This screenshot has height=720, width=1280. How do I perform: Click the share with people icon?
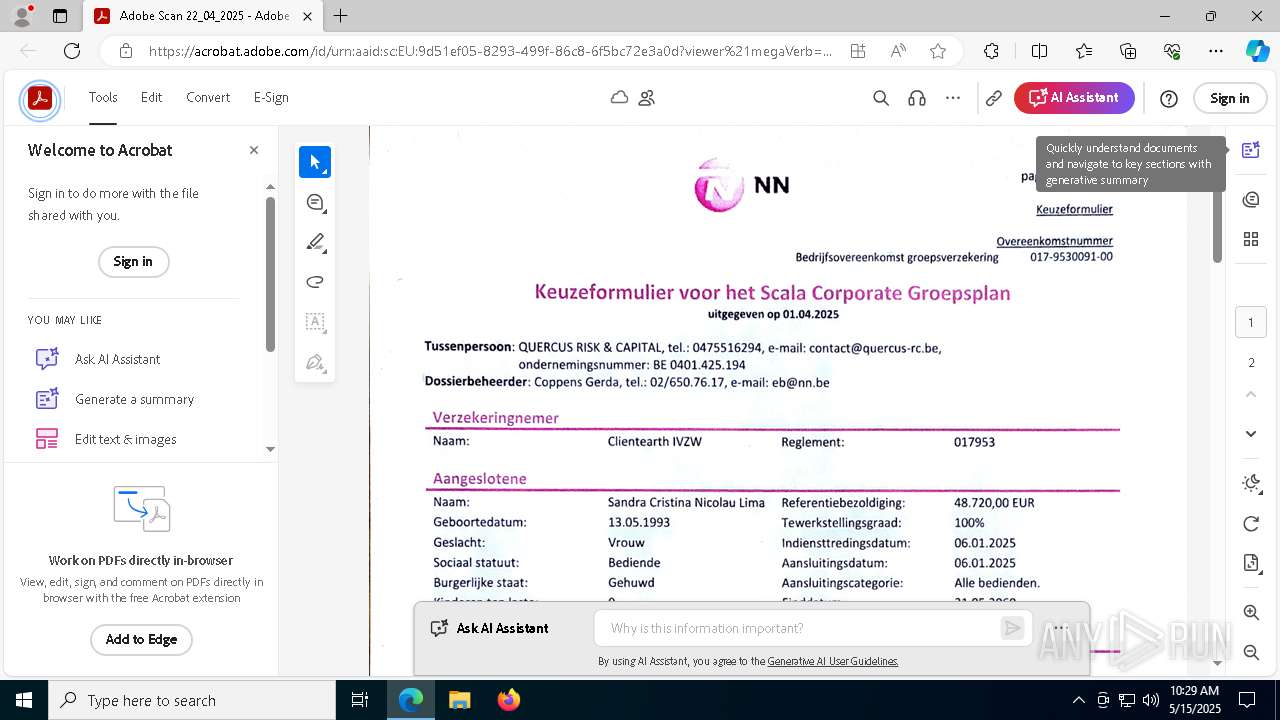coord(647,97)
